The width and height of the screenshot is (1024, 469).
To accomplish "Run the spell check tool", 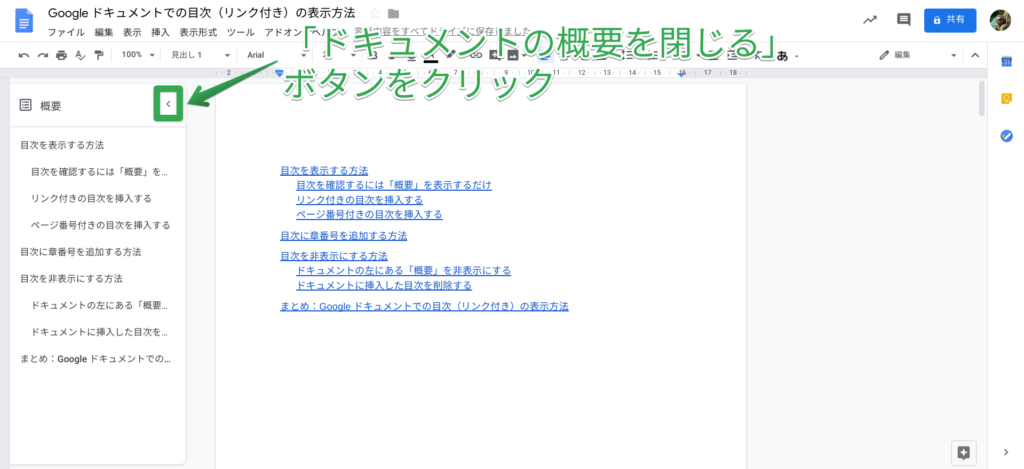I will (x=80, y=56).
